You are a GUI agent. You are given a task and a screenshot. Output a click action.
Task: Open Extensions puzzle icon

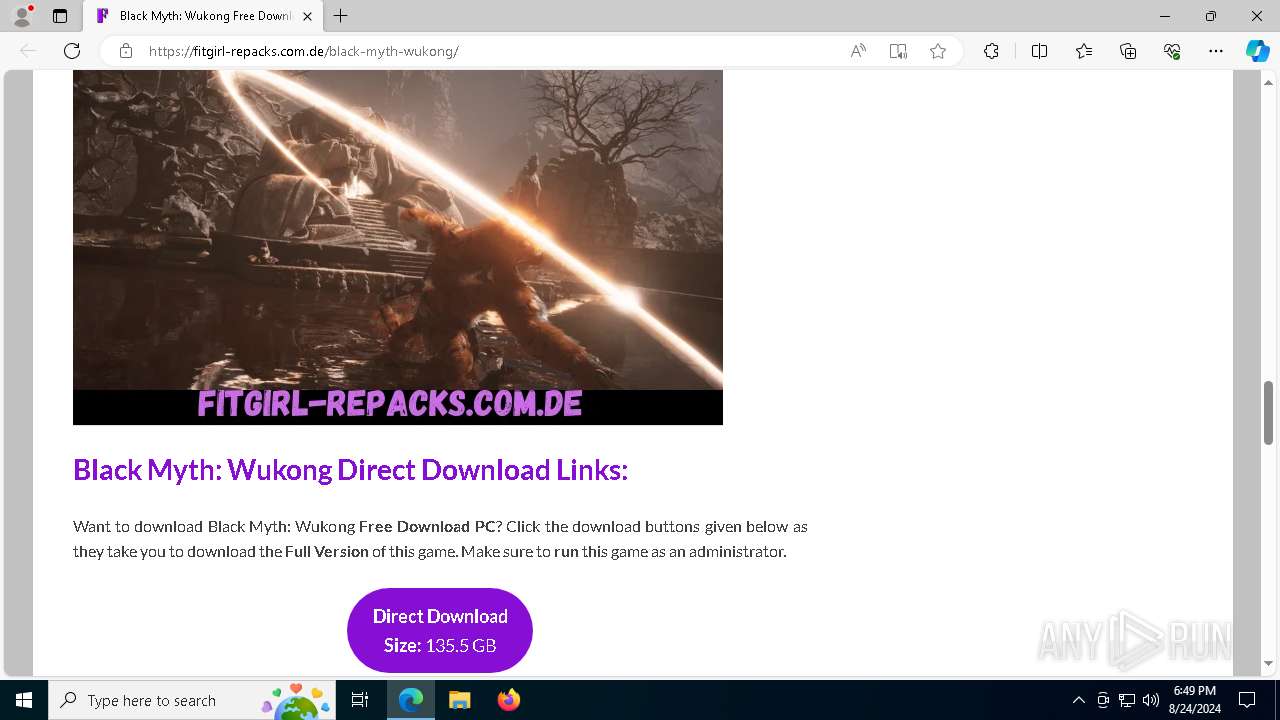[991, 51]
